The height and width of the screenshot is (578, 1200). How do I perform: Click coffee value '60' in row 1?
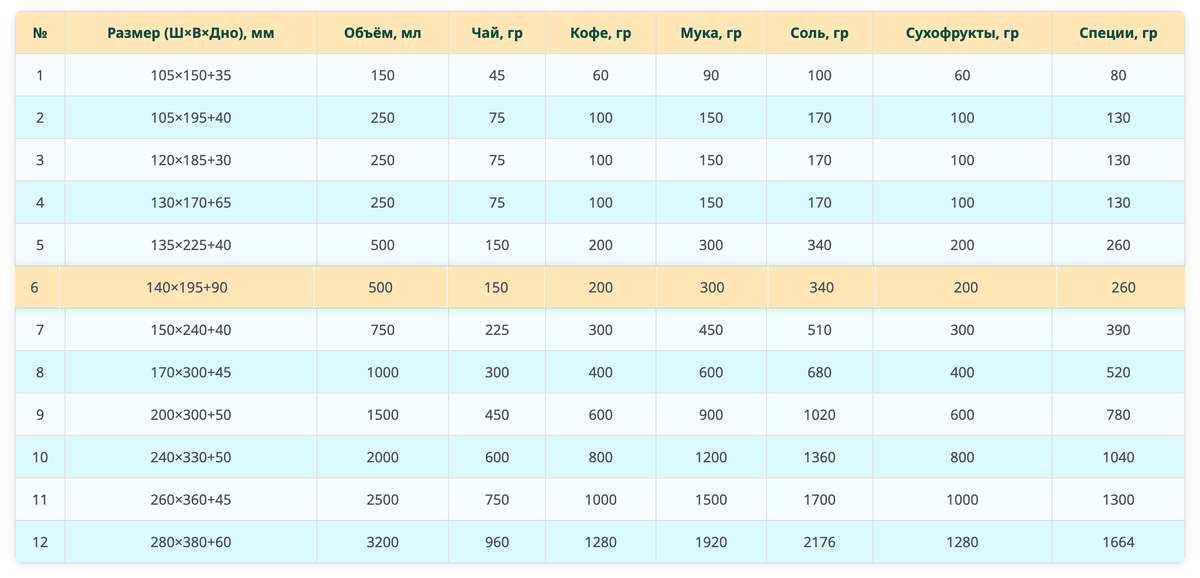click(x=601, y=75)
